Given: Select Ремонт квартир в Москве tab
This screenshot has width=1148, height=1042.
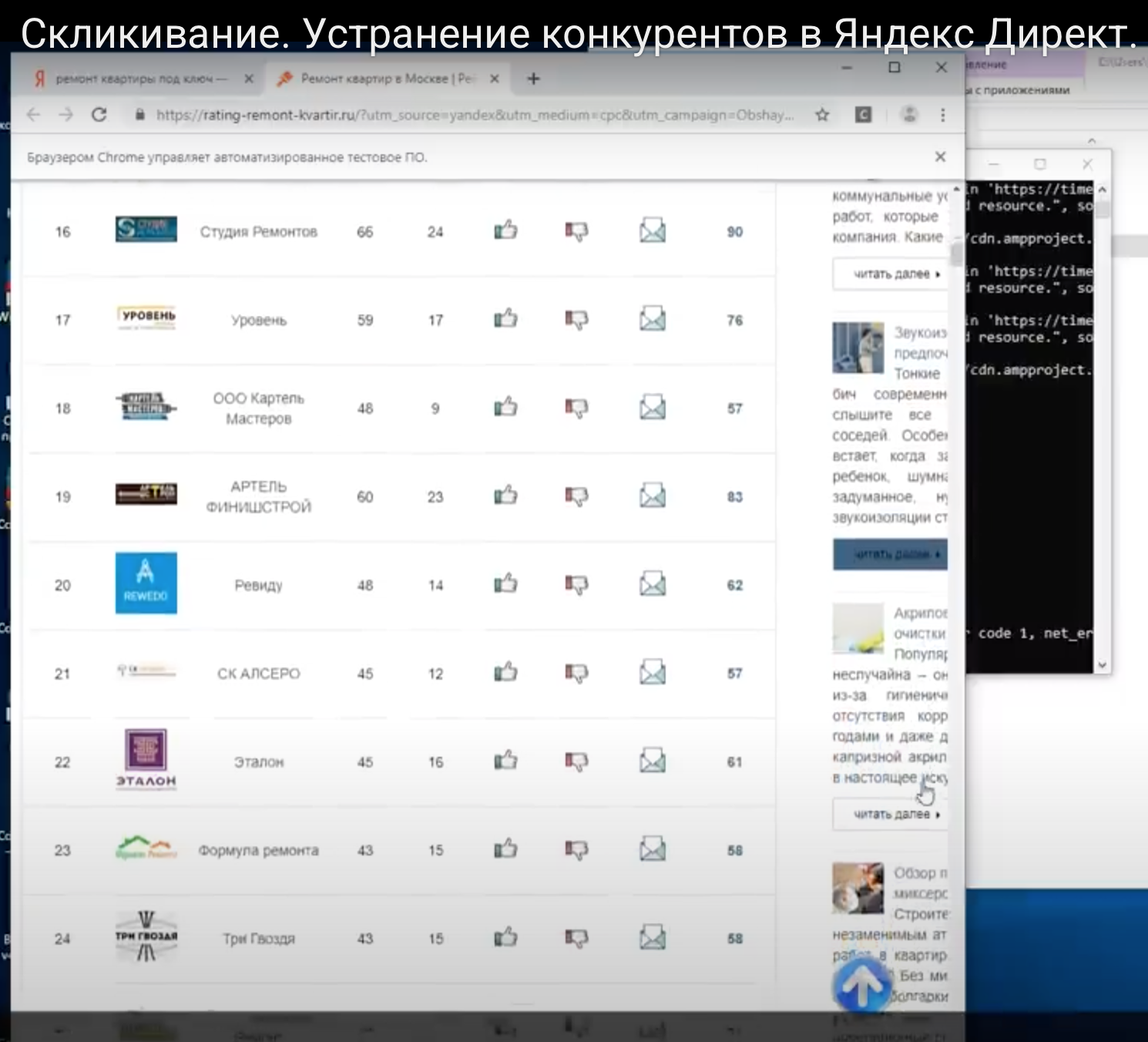Looking at the screenshot, I should 388,79.
